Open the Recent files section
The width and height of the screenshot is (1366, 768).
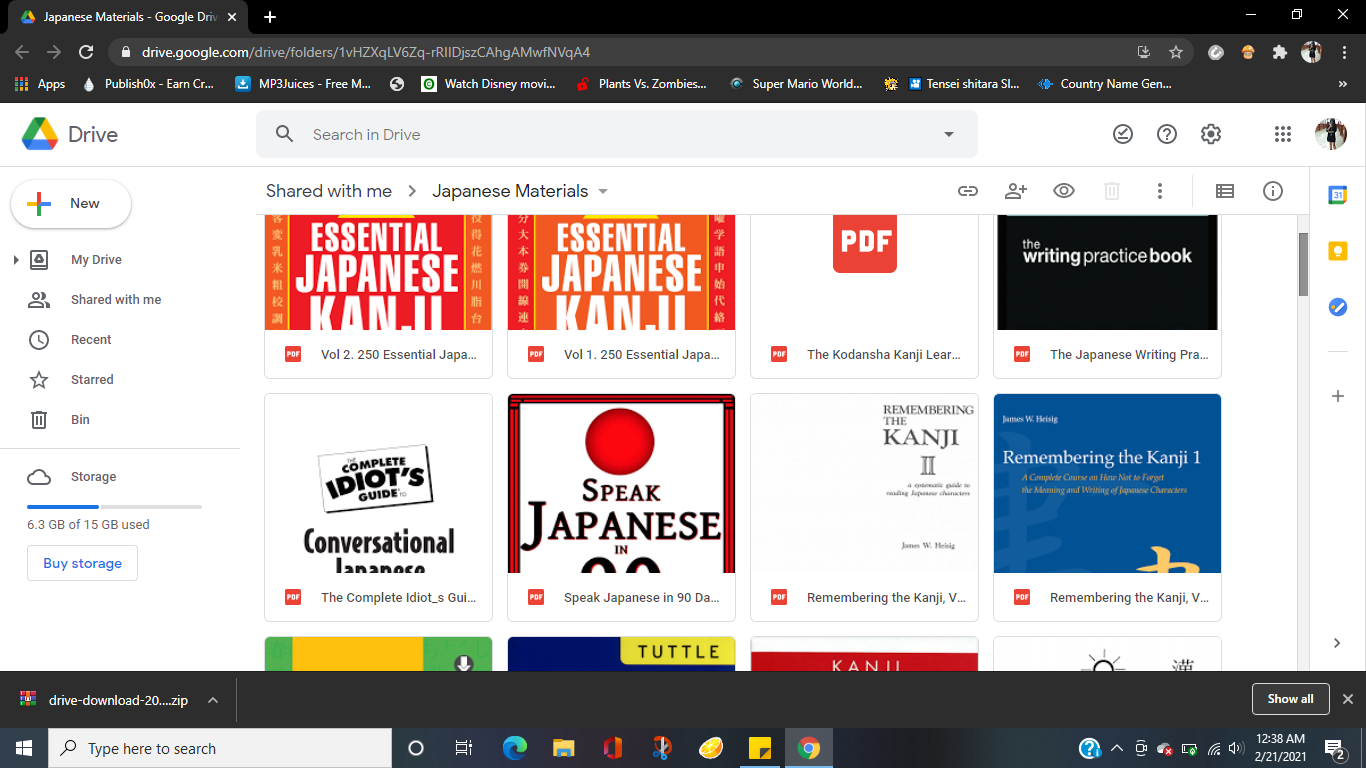(91, 340)
